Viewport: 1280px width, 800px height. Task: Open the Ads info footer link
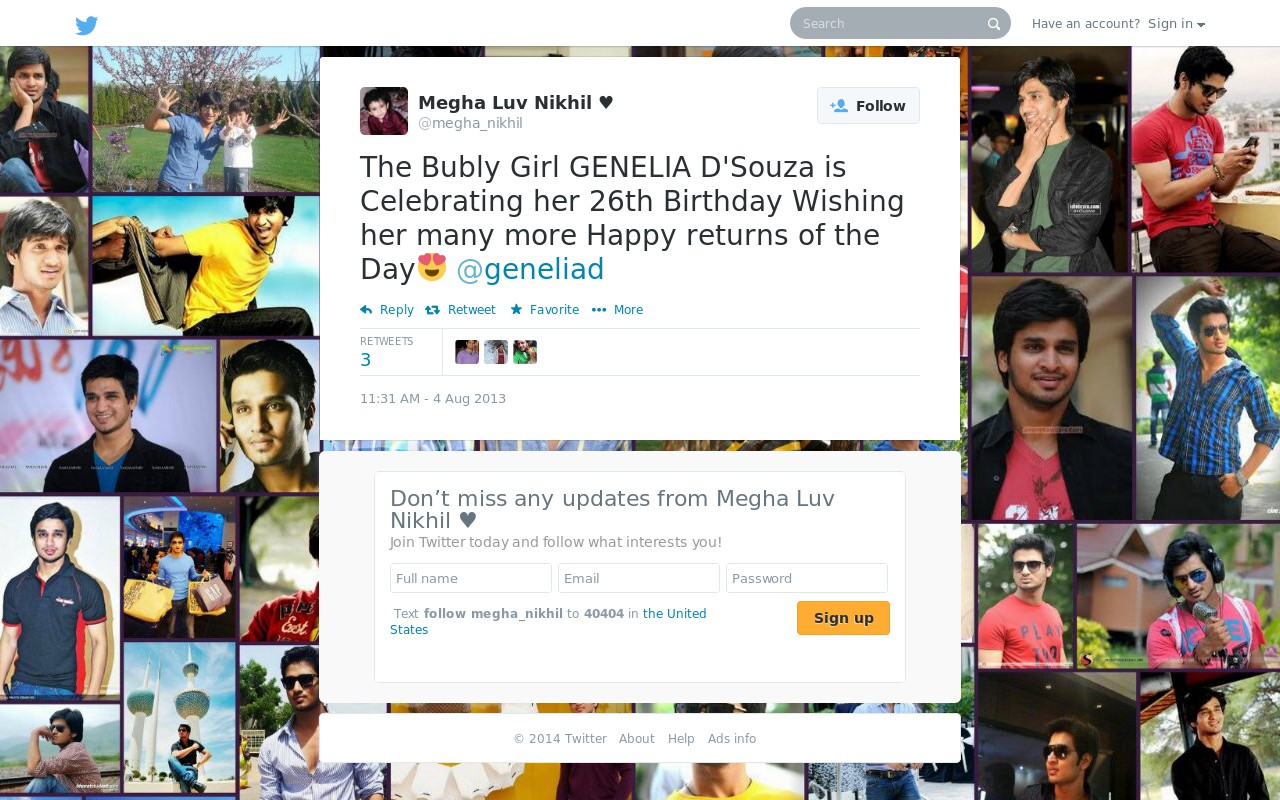[x=732, y=739]
